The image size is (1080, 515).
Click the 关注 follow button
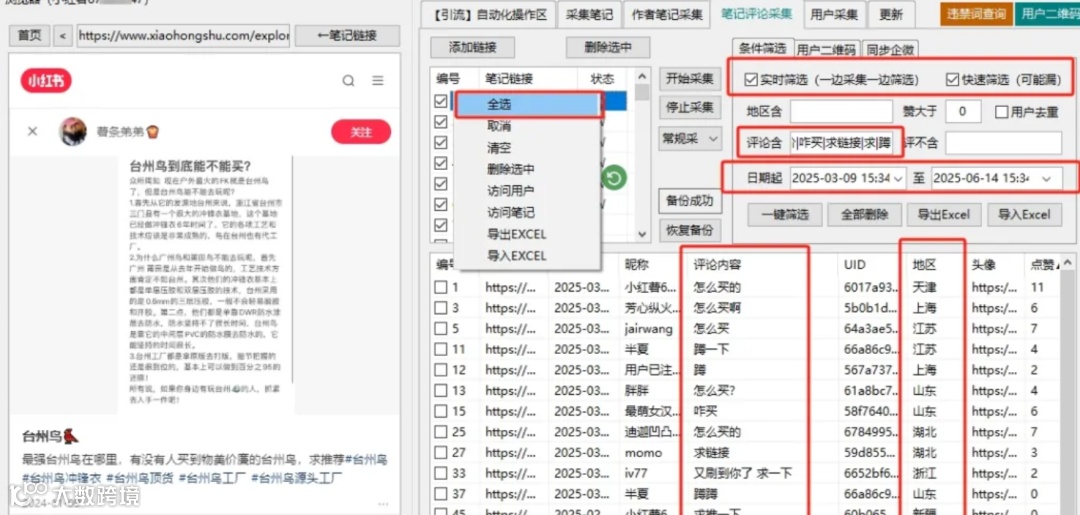[361, 132]
